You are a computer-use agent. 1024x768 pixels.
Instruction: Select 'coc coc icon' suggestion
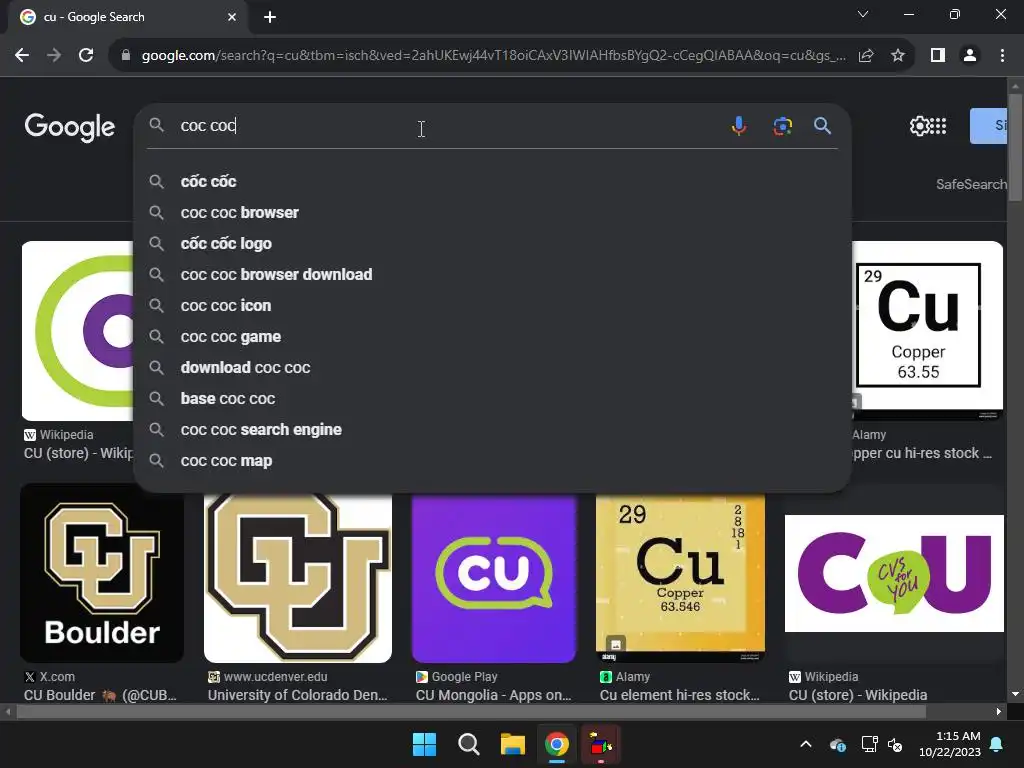(492, 306)
